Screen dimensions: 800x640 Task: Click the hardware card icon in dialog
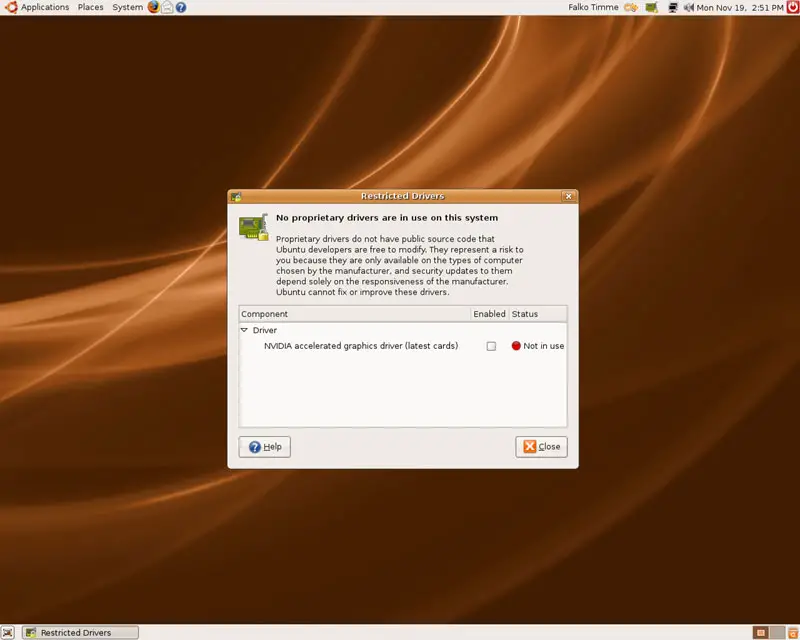pos(254,227)
